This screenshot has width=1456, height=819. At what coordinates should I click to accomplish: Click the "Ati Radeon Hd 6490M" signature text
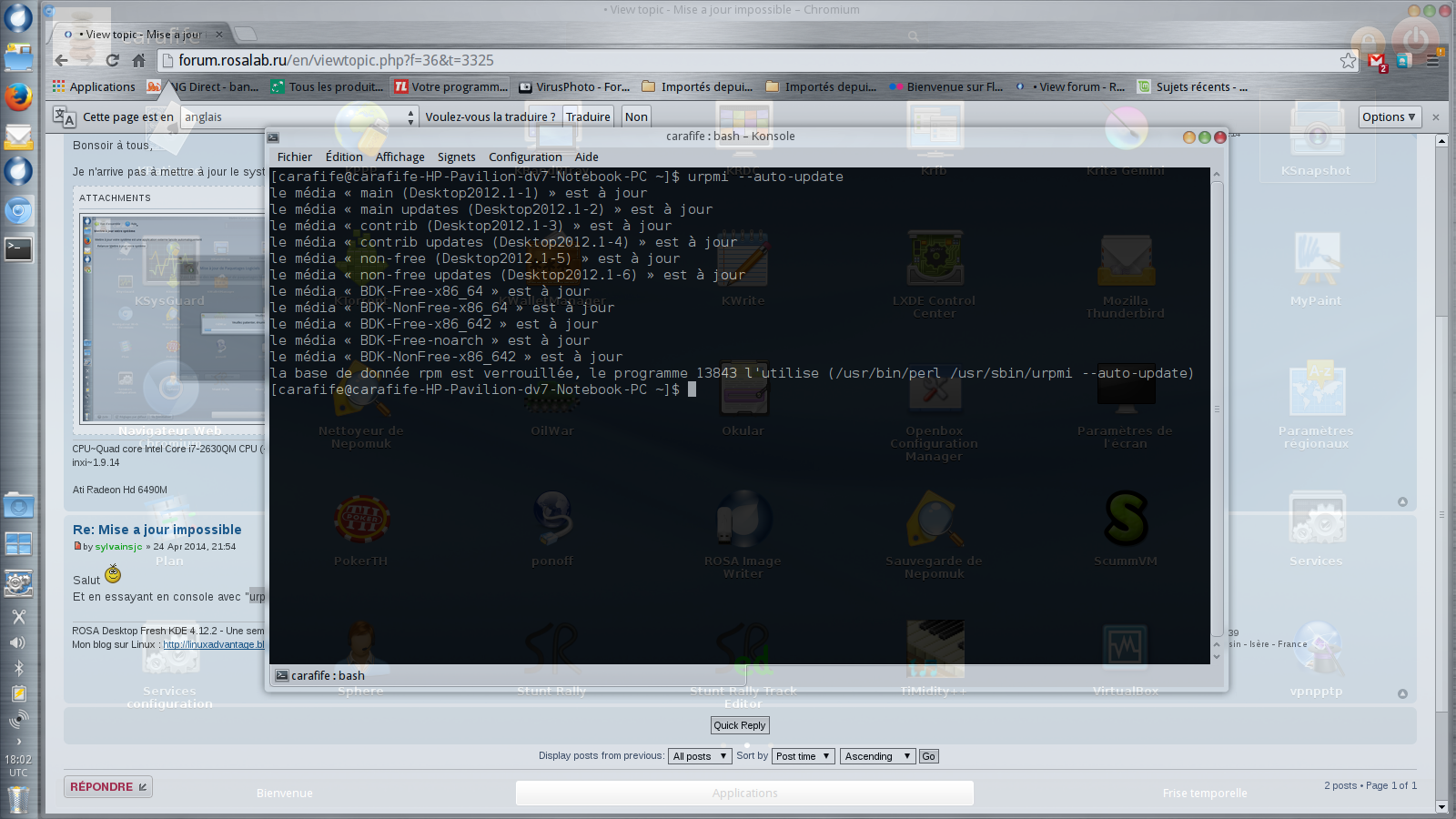[120, 490]
